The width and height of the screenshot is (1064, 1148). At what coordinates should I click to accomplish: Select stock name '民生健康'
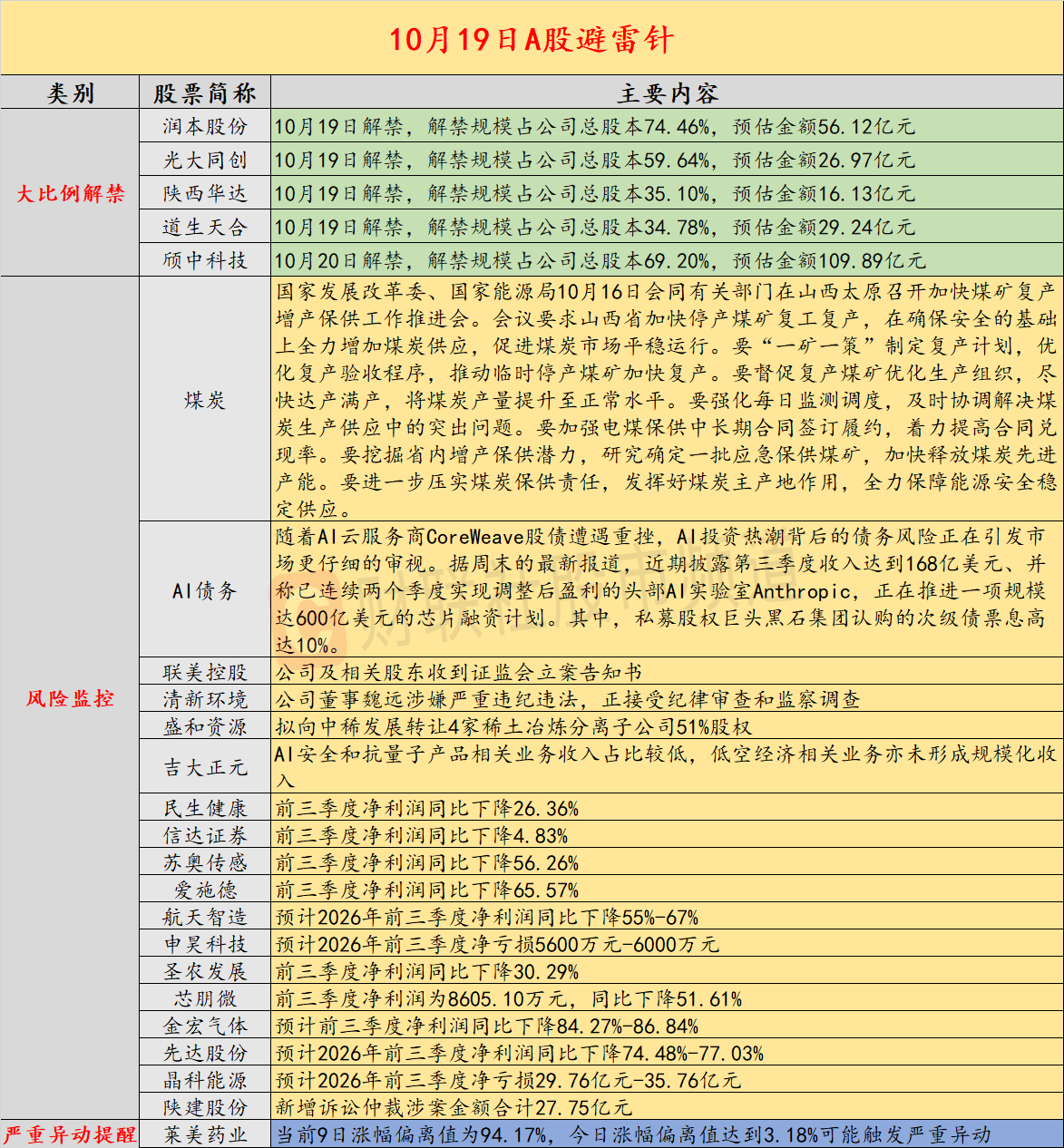pyautogui.click(x=204, y=808)
